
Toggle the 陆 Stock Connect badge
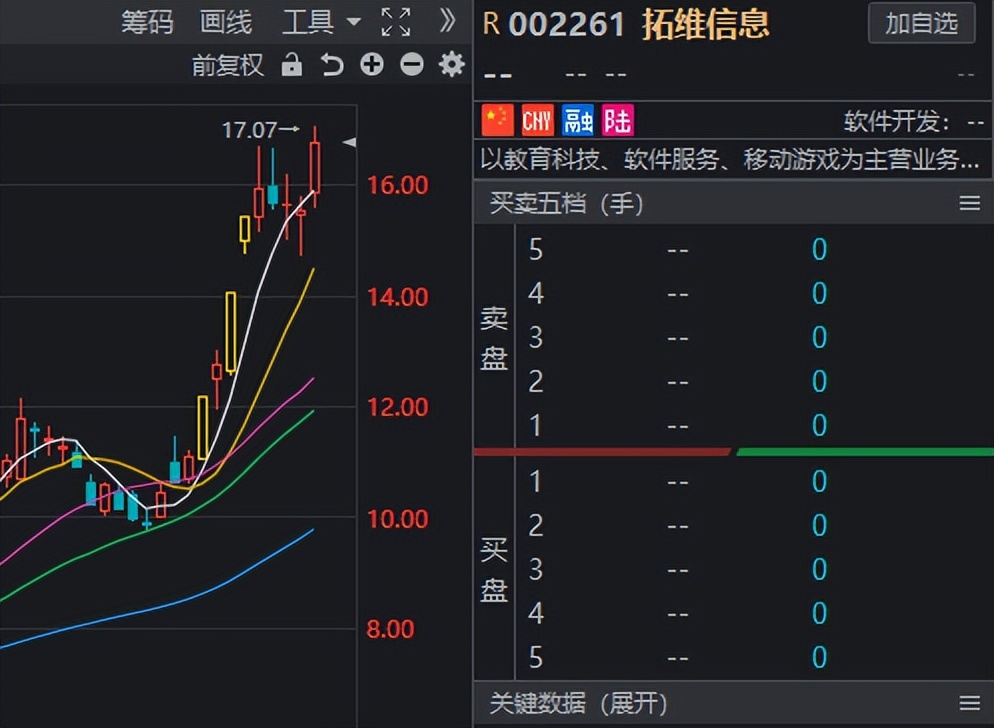(x=617, y=120)
